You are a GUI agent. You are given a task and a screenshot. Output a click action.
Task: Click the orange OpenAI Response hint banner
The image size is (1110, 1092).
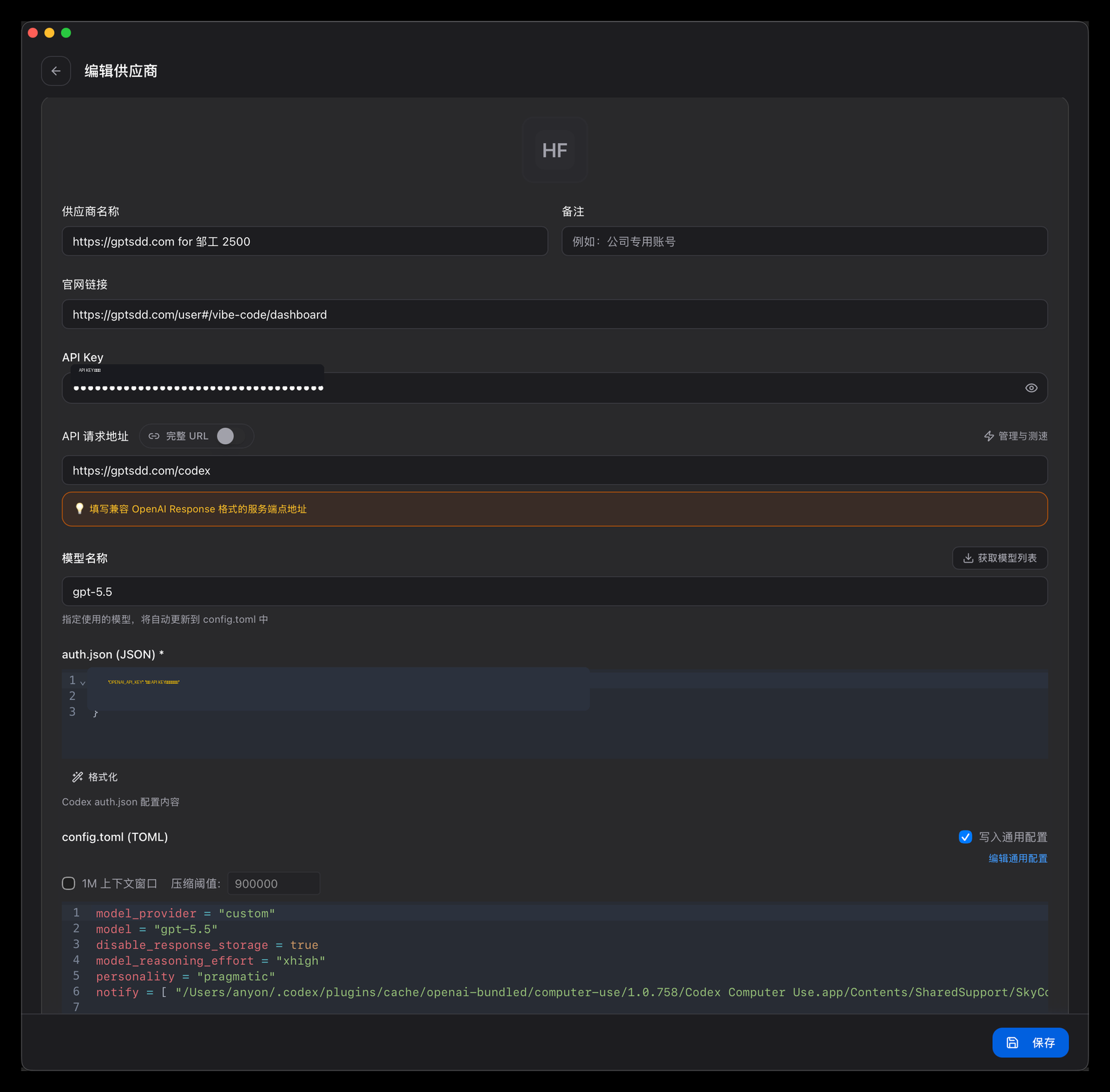click(555, 509)
